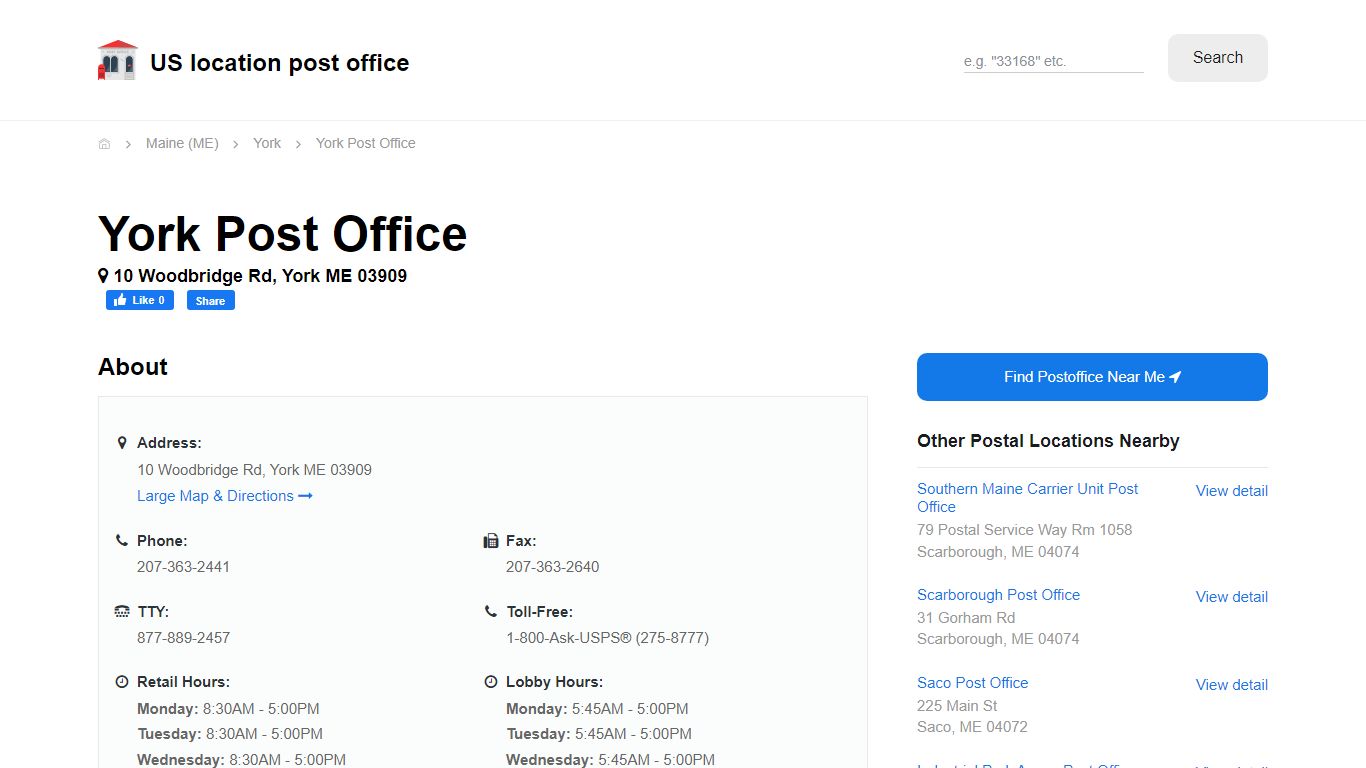Click the About section heading
This screenshot has width=1366, height=768.
[x=133, y=367]
